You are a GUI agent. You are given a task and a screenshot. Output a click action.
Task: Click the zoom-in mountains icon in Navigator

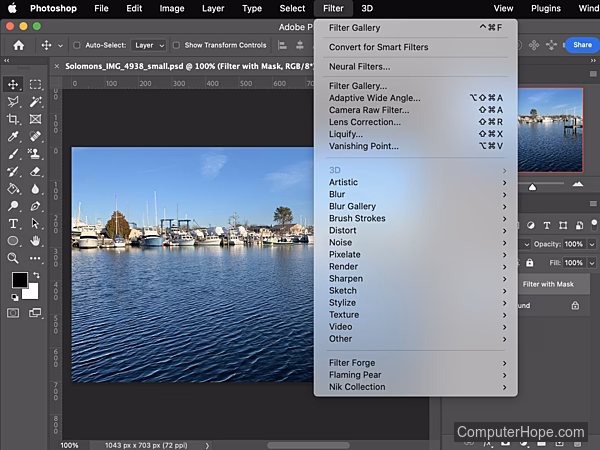tap(577, 184)
